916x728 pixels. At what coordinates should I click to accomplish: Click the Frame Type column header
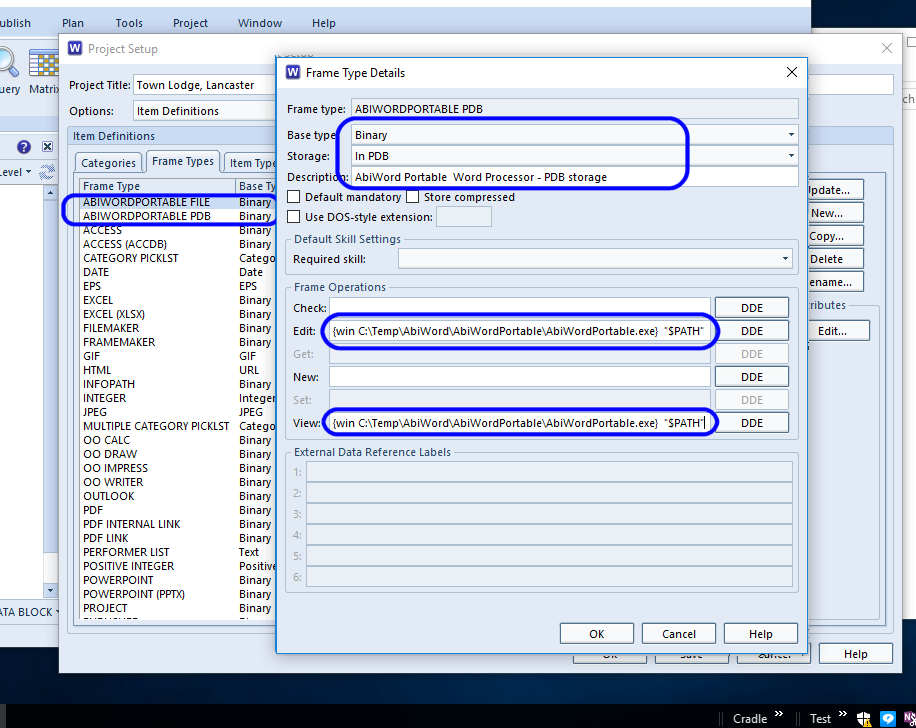[x=157, y=186]
